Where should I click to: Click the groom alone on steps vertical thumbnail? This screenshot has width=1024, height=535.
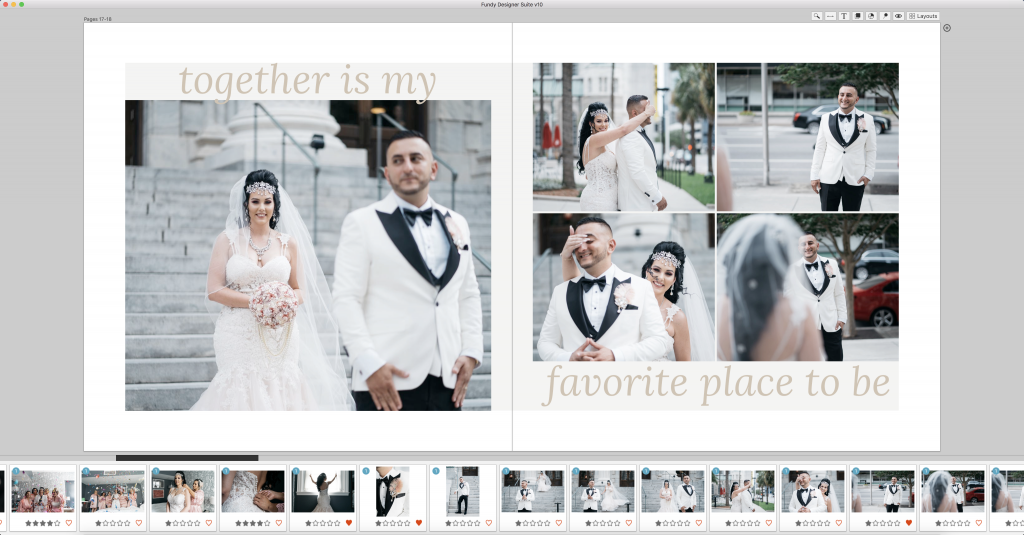(462, 491)
